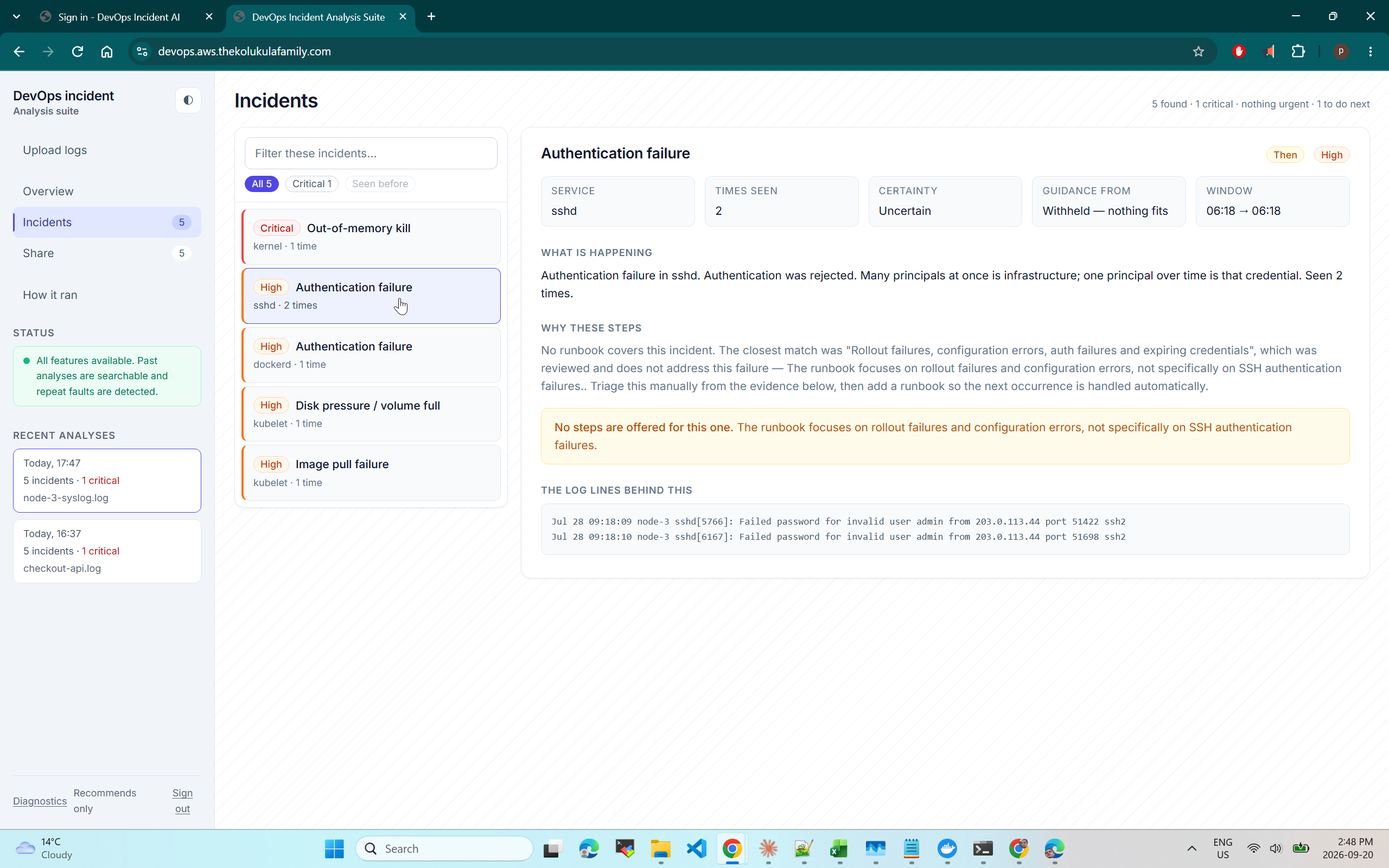This screenshot has height=868, width=1389.
Task: Switch to the 'Sign in - DevOps Incident AI' tab
Action: click(x=119, y=17)
